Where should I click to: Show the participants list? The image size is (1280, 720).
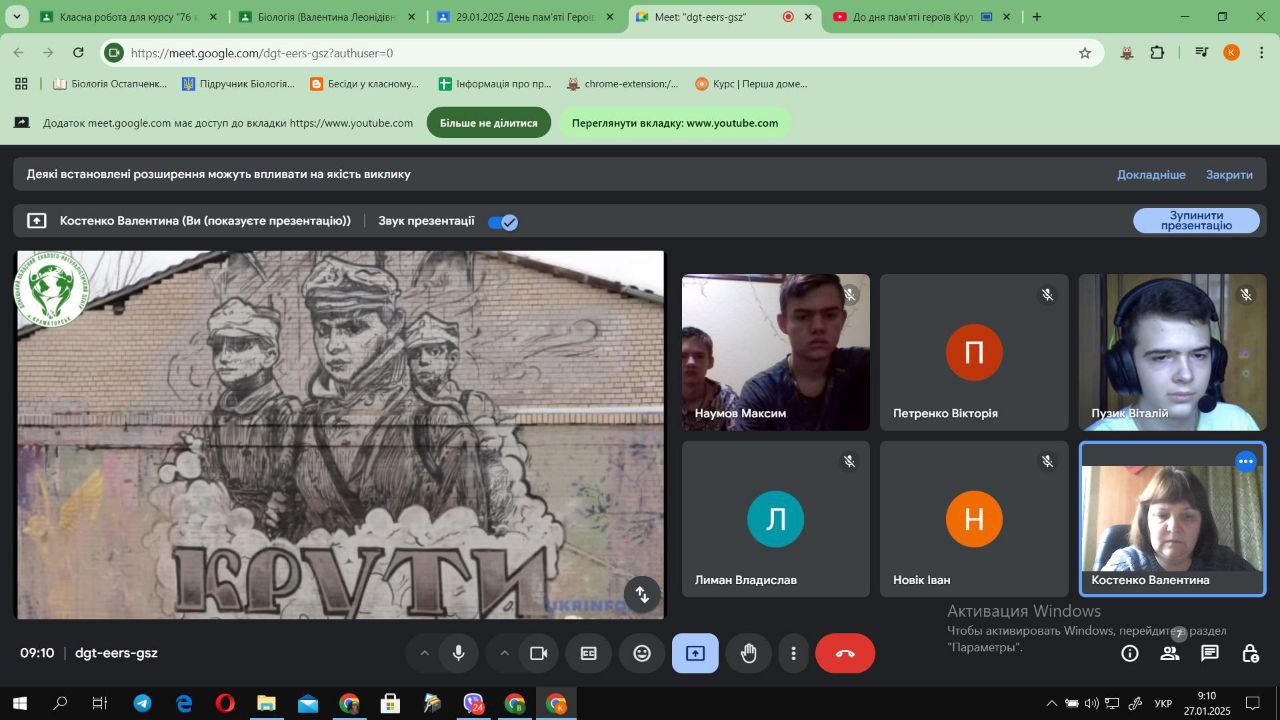point(1169,653)
